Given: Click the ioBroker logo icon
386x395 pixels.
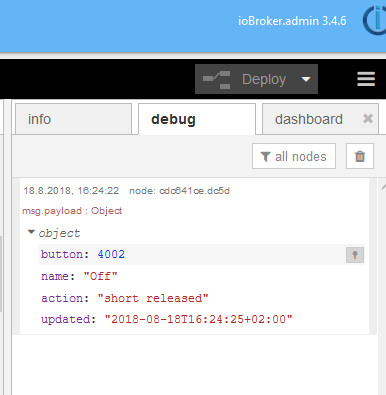Looking at the screenshot, I should (x=375, y=20).
